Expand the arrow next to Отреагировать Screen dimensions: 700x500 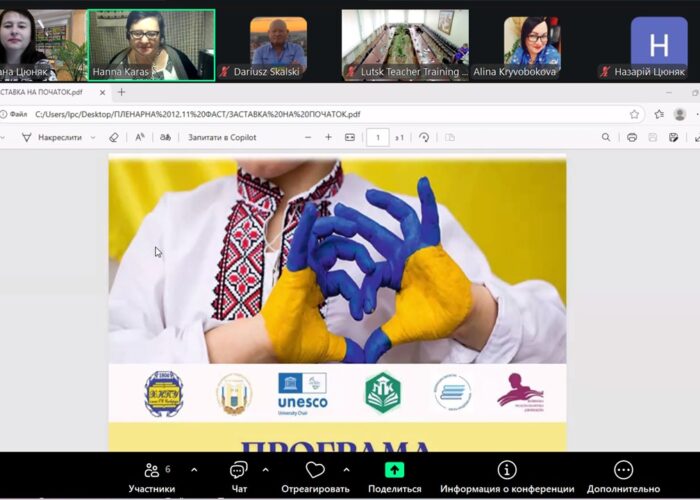[346, 469]
